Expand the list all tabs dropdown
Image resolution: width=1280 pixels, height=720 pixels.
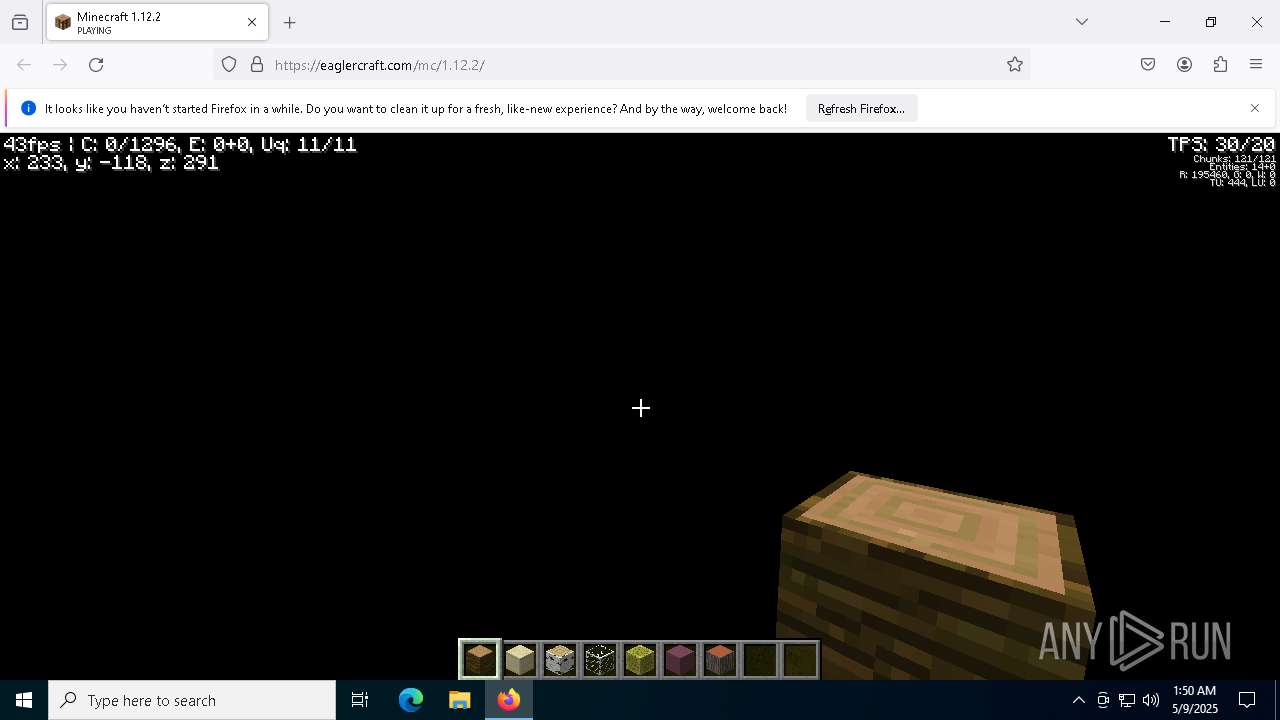click(x=1082, y=22)
